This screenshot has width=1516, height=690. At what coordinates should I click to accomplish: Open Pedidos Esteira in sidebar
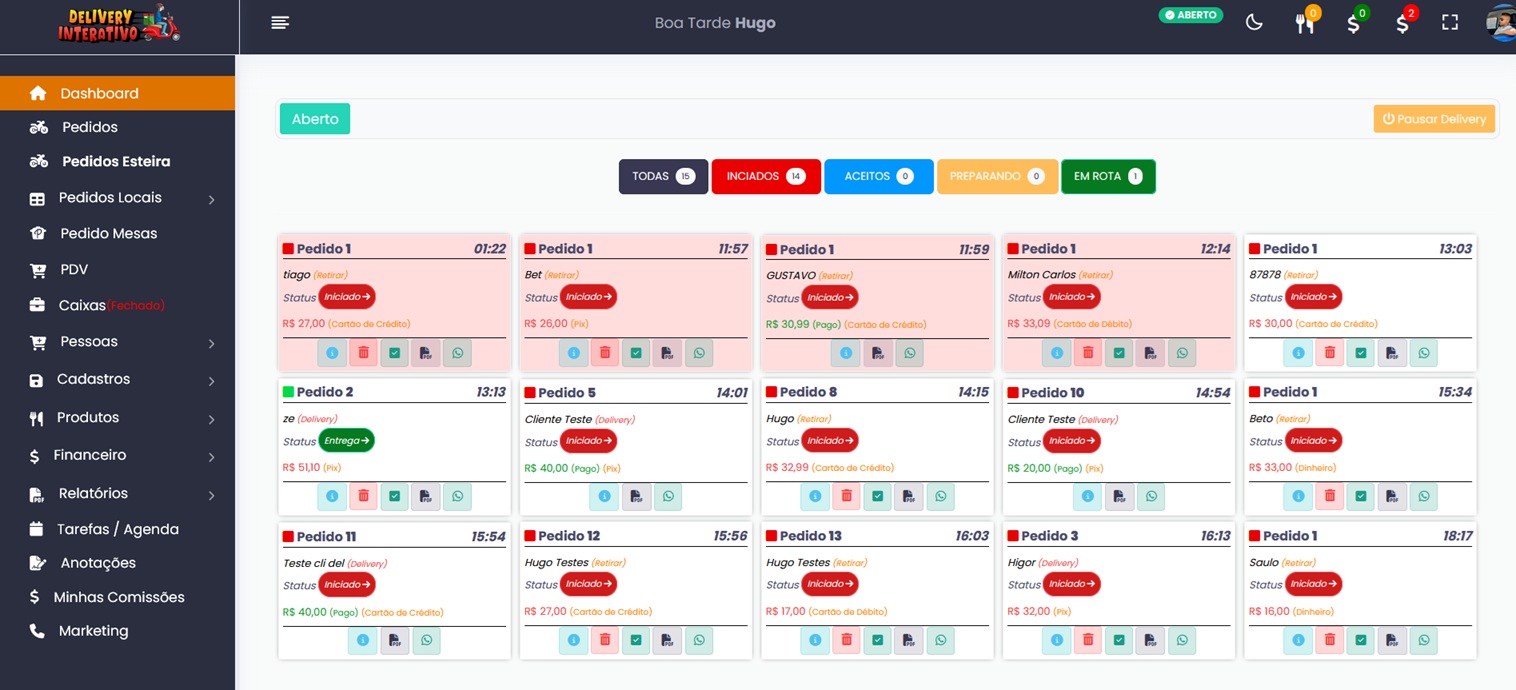116,161
